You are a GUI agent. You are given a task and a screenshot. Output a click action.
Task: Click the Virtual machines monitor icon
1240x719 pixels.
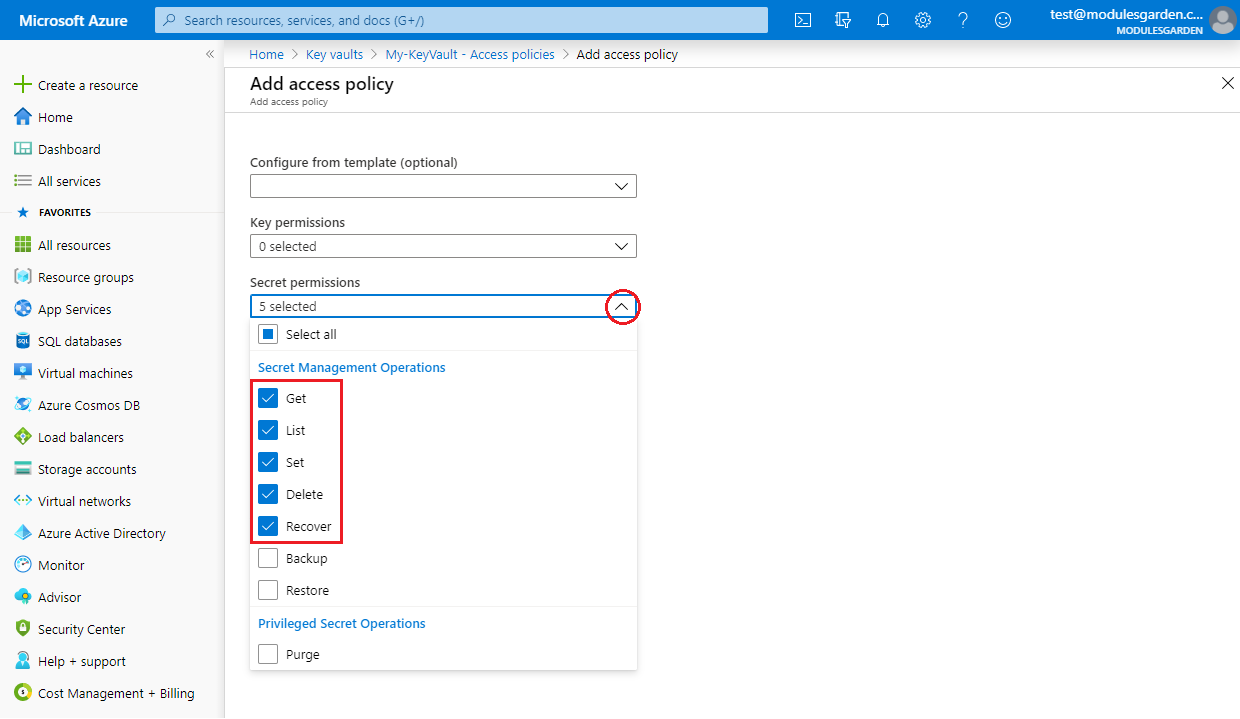(x=23, y=373)
